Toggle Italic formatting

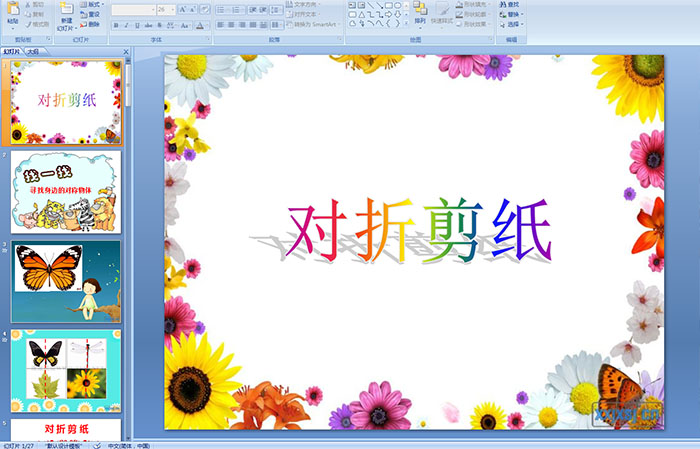(126, 25)
